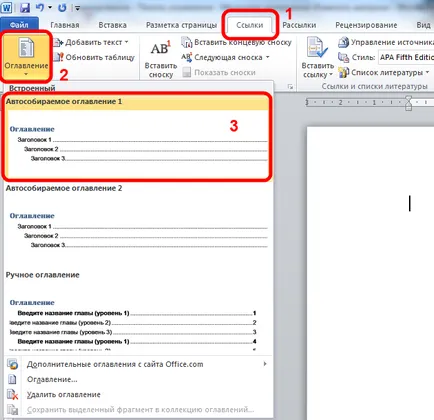The height and width of the screenshot is (420, 434).
Task: Click the Undo arrow icon
Action: (x=40, y=7)
